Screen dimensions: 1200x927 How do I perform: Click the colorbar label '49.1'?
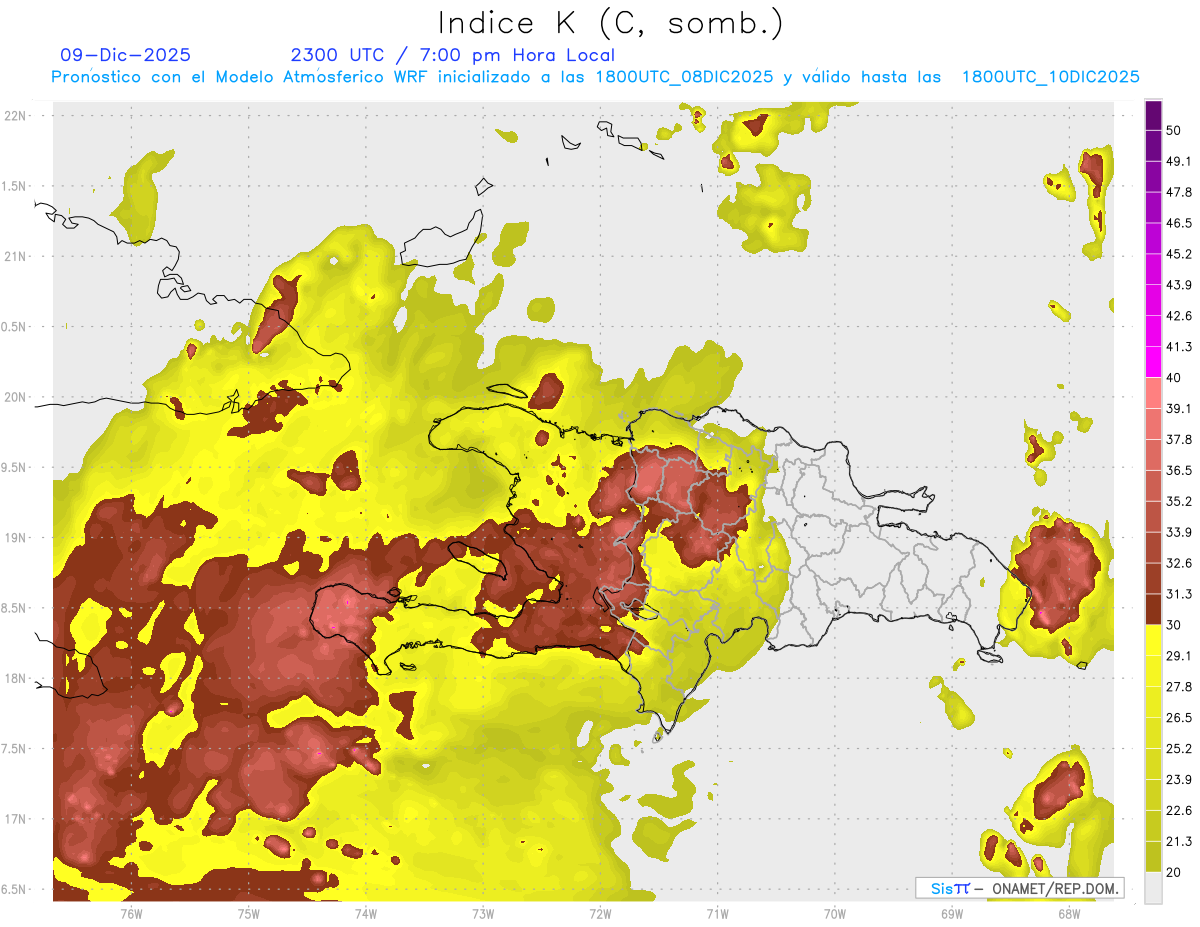coord(1179,161)
